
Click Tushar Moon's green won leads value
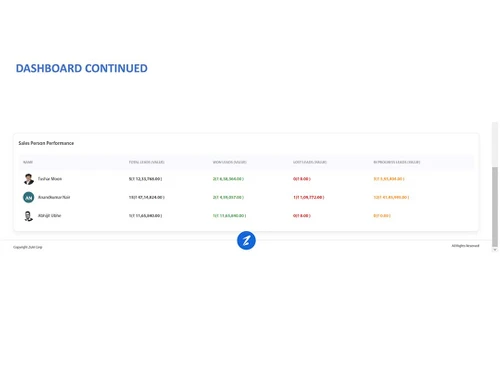pos(228,179)
